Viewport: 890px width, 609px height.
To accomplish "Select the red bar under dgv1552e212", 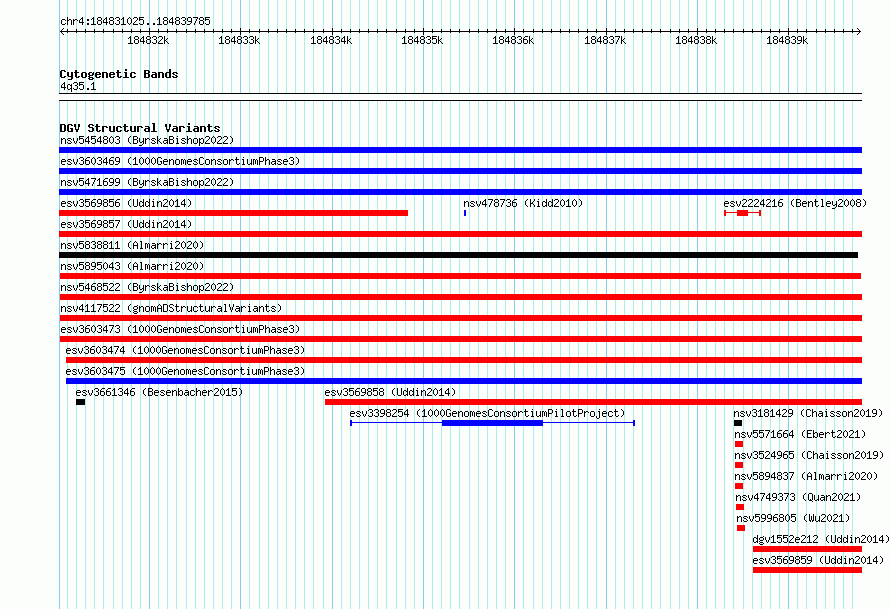I will (808, 549).
